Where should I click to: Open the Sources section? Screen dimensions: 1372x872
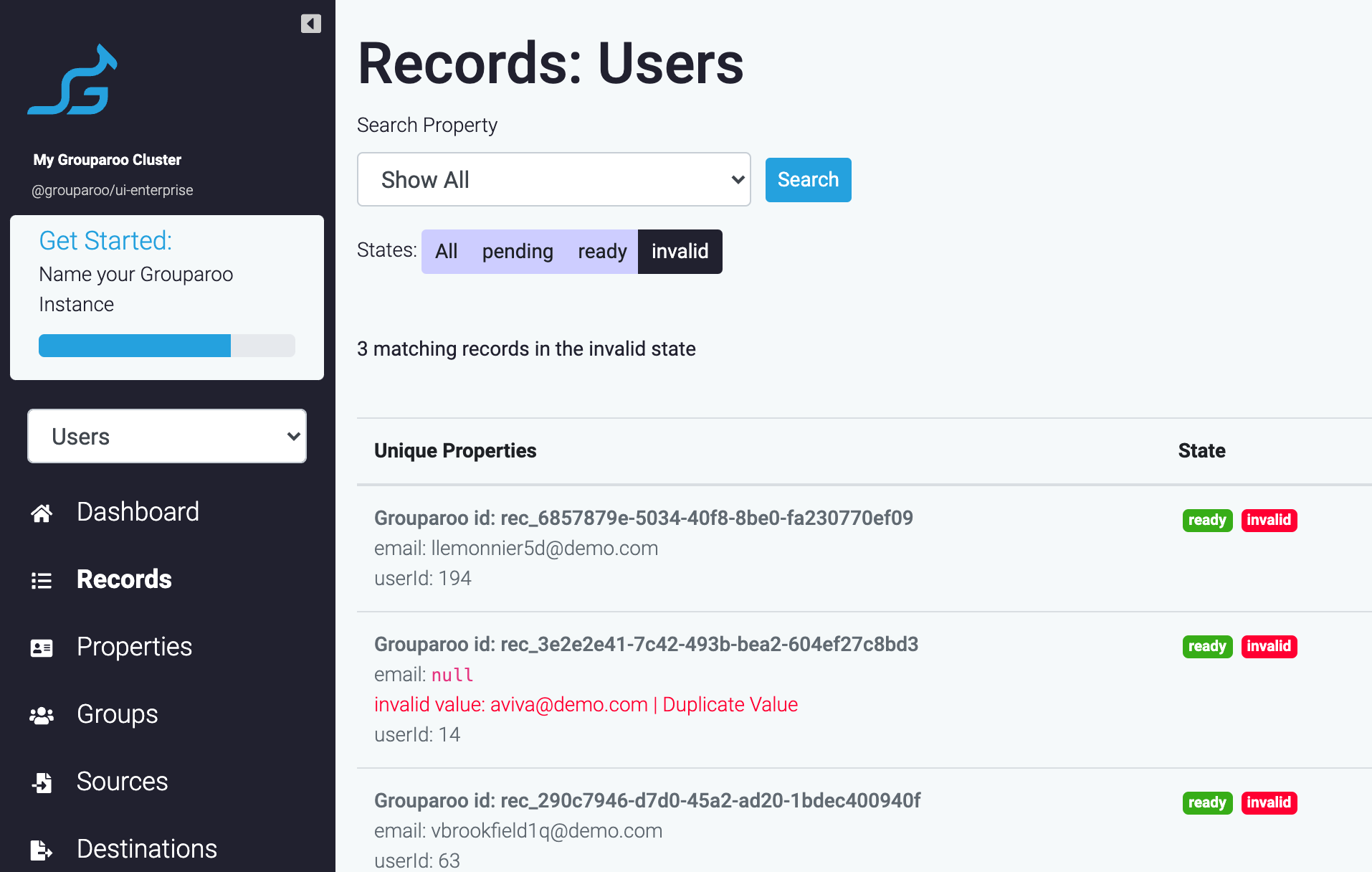[122, 782]
